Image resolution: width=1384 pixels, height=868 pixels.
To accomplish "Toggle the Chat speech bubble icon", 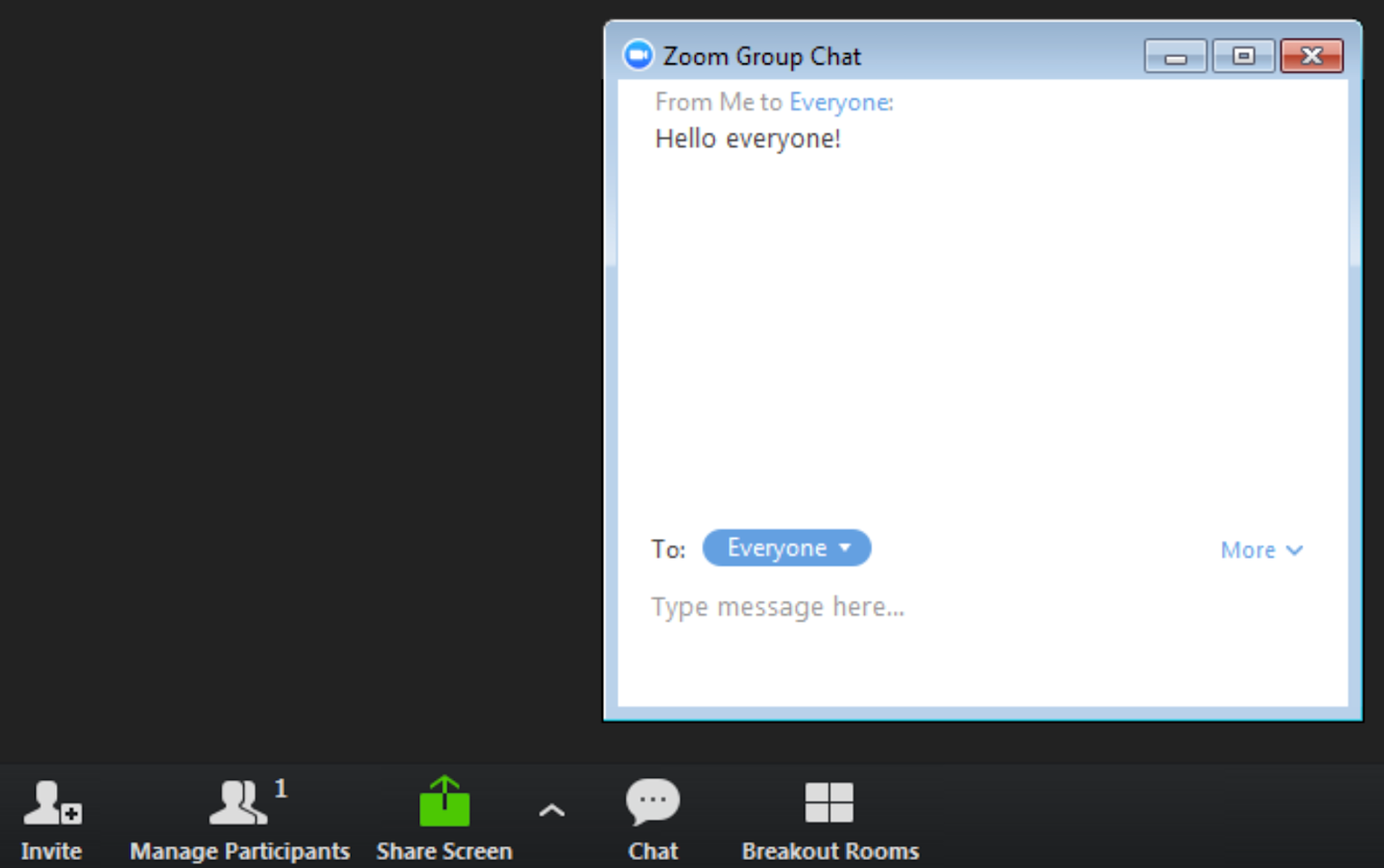I will click(652, 802).
